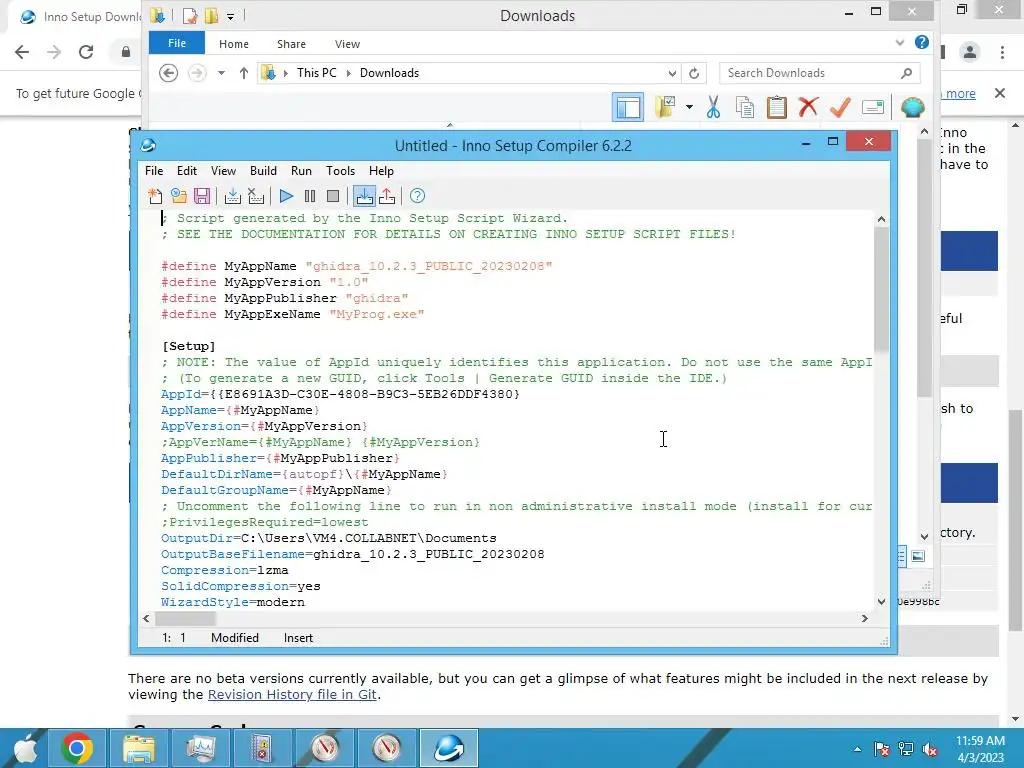Open the Build menu
This screenshot has height=768, width=1024.
(x=263, y=171)
